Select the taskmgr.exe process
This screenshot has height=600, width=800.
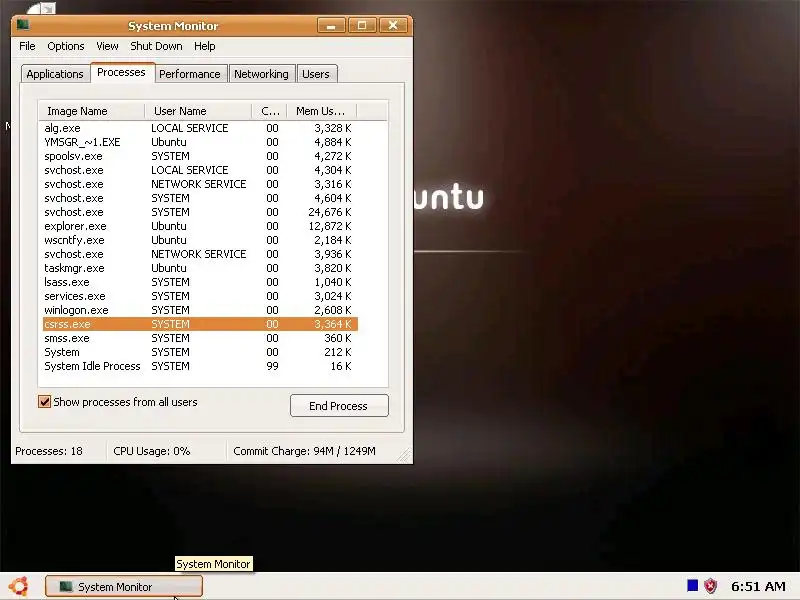pyautogui.click(x=200, y=268)
